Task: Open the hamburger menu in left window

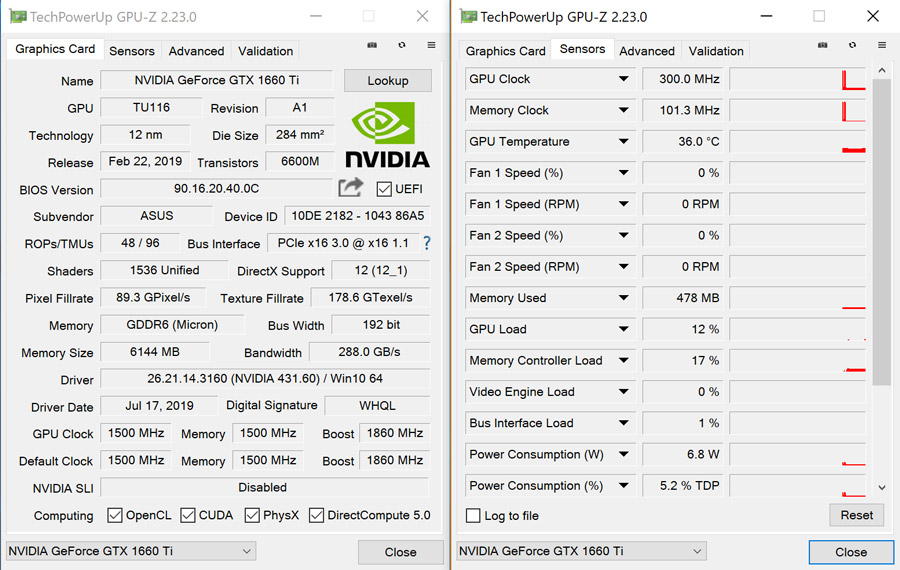Action: [x=431, y=45]
